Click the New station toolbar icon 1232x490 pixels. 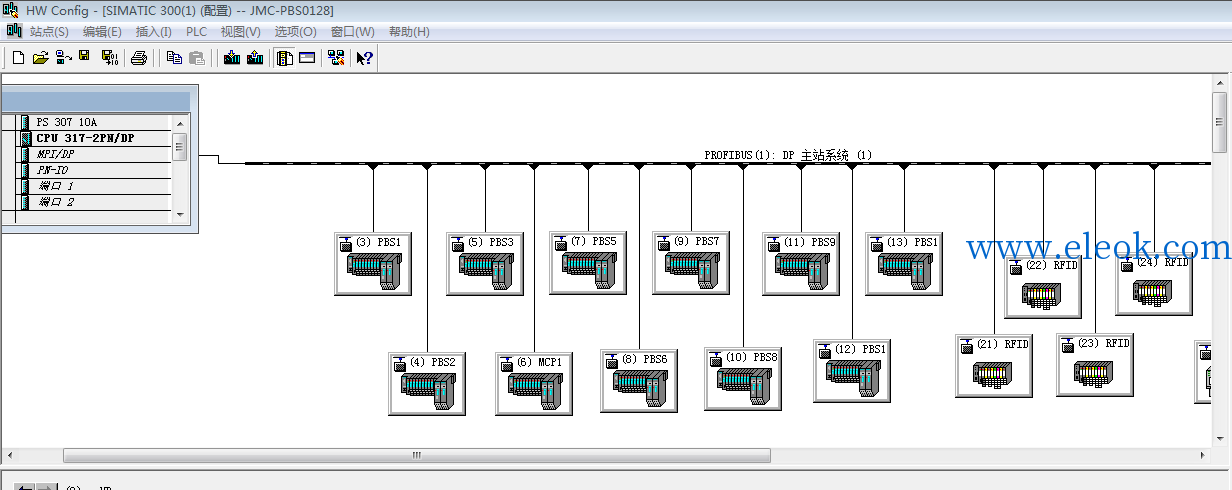point(18,58)
